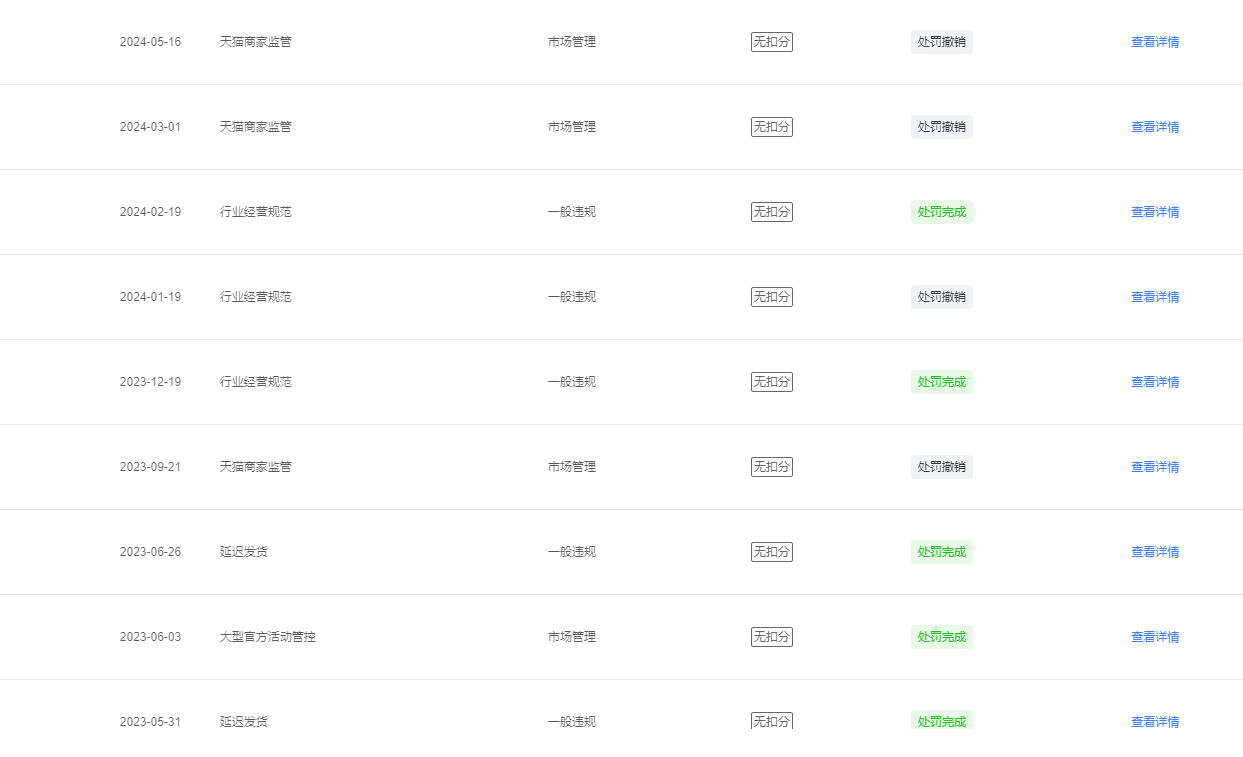The image size is (1243, 757).
Task: Click 无扣分 tag on 2023-06-03 row
Action: (x=772, y=637)
